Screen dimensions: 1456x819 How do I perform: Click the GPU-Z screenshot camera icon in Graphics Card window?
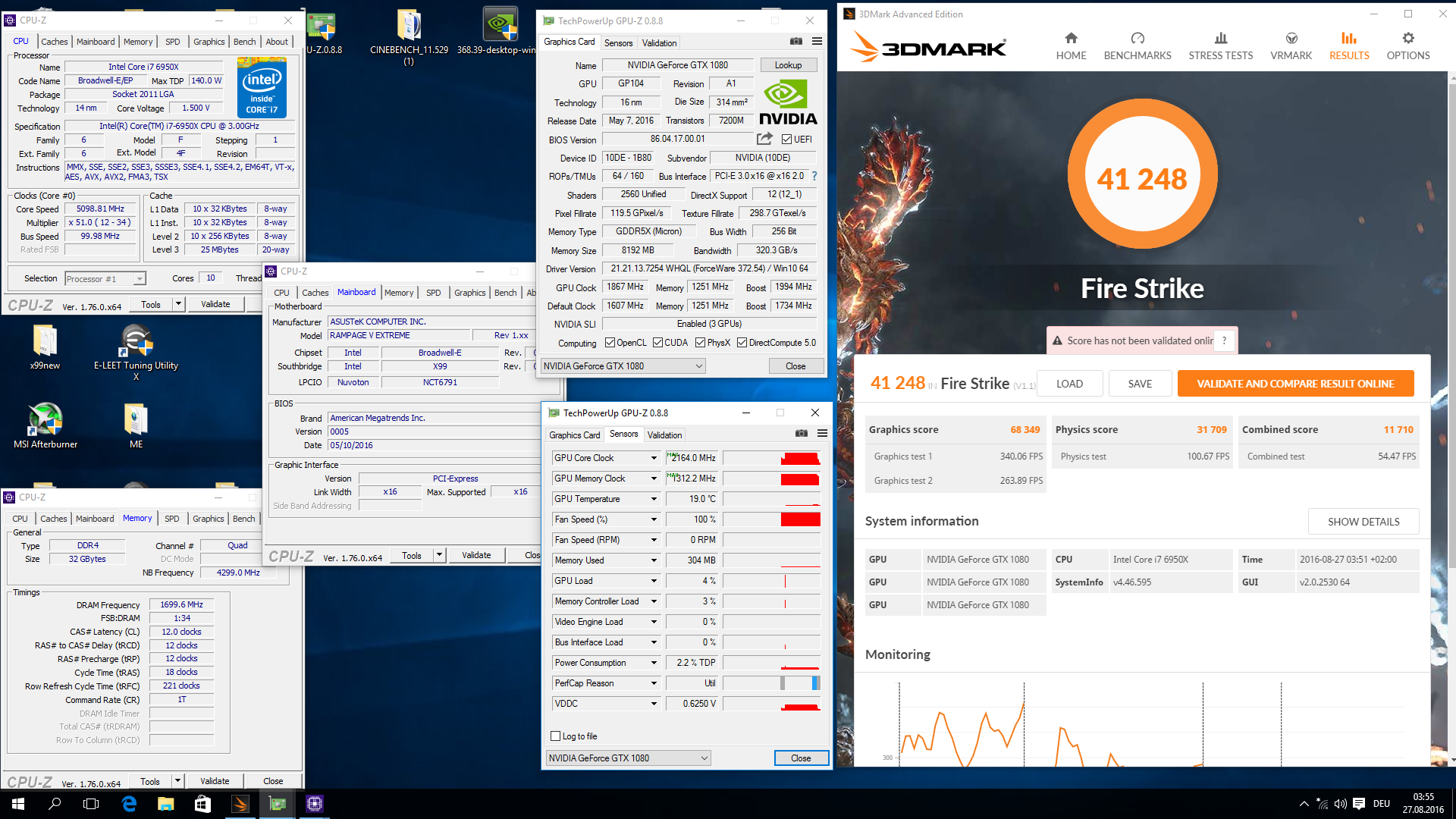(795, 42)
